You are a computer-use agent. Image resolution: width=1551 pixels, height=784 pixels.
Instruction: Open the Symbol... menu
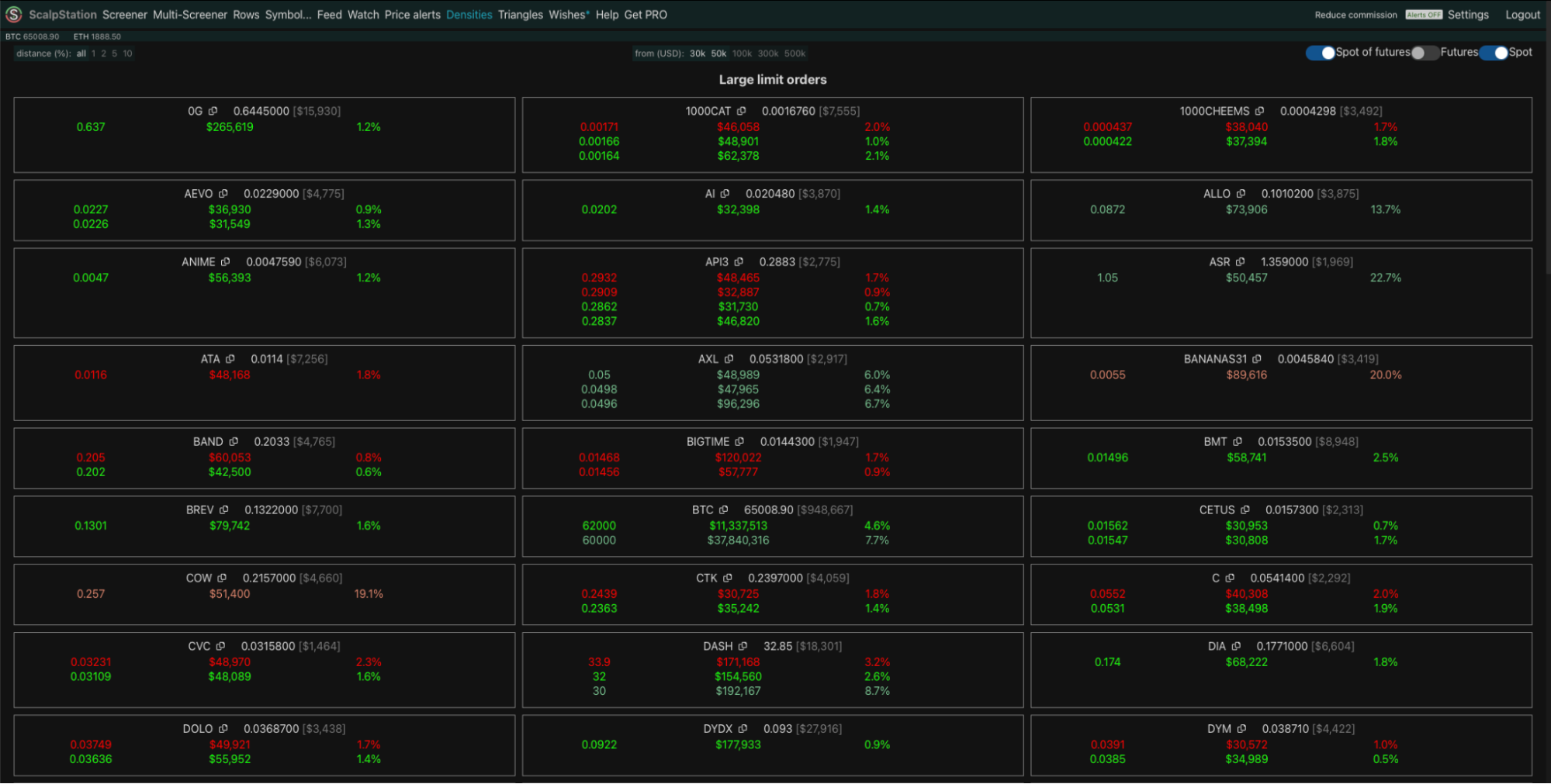pos(288,15)
